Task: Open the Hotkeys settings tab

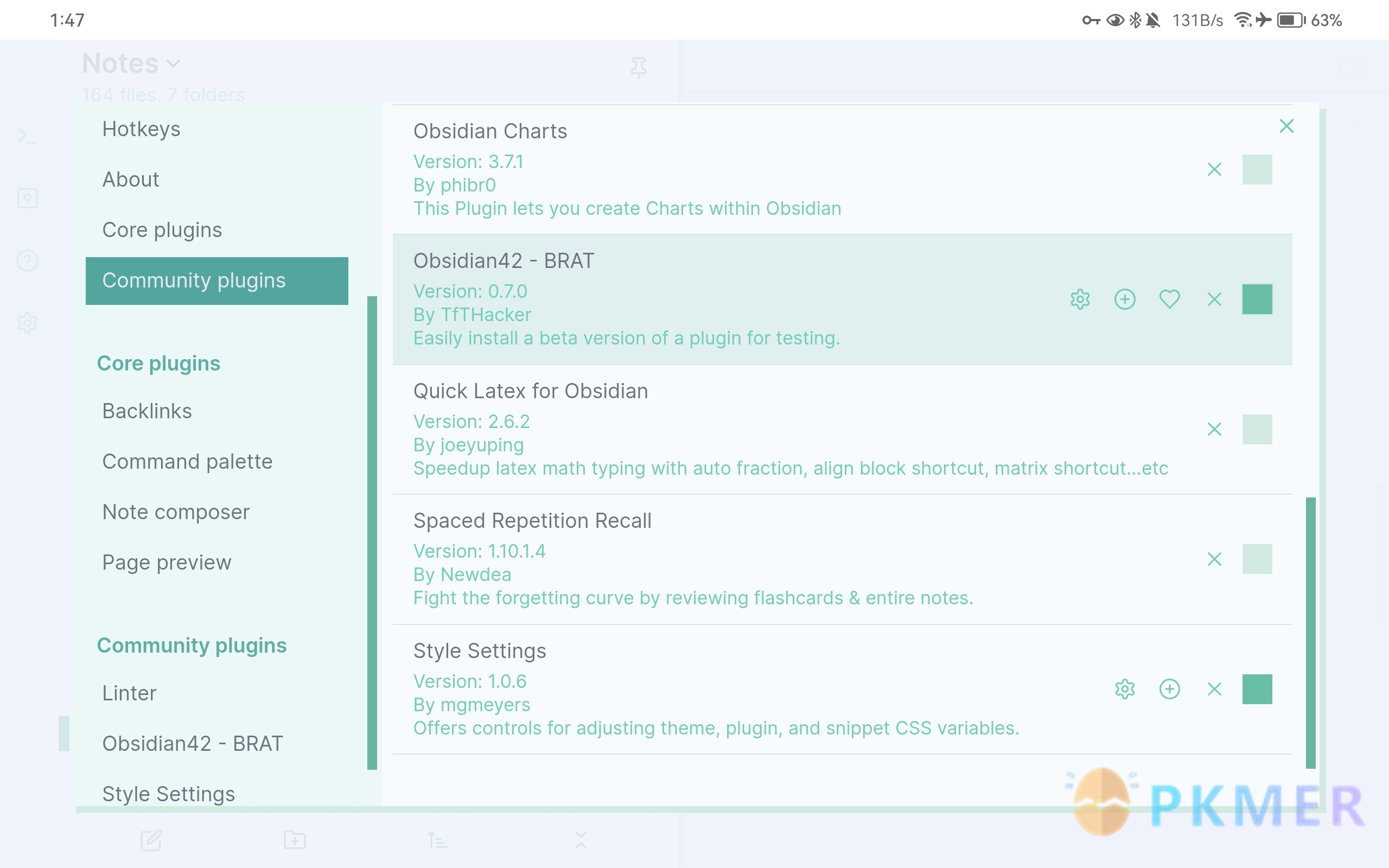Action: pos(217,129)
